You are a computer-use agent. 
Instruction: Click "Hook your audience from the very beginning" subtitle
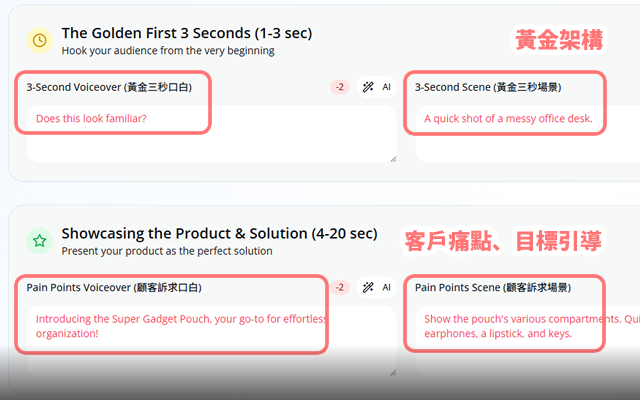click(x=167, y=50)
